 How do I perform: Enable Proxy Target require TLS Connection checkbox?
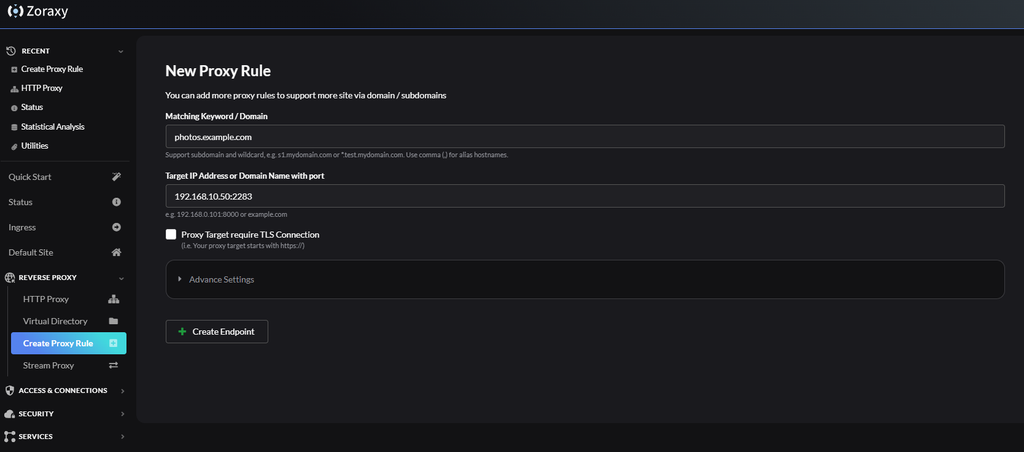click(171, 234)
